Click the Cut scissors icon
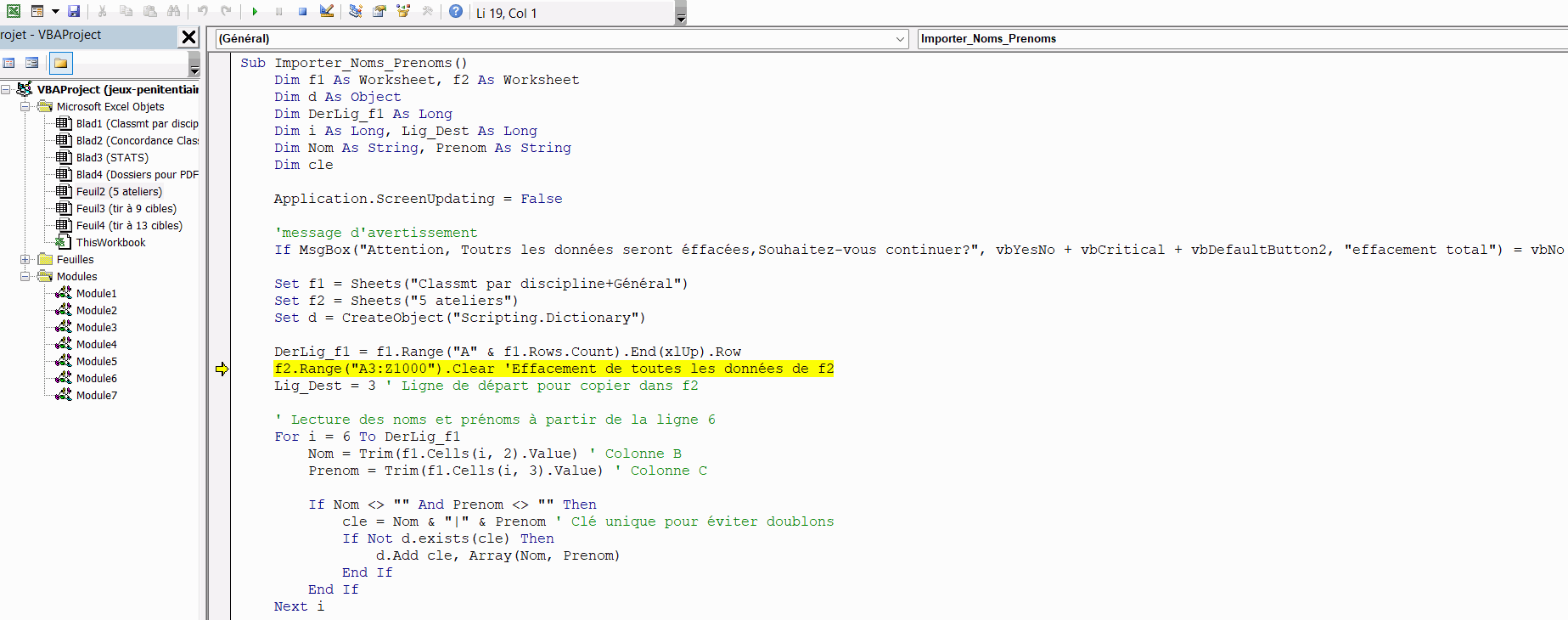Screen dimensions: 1568x620 click(x=102, y=11)
